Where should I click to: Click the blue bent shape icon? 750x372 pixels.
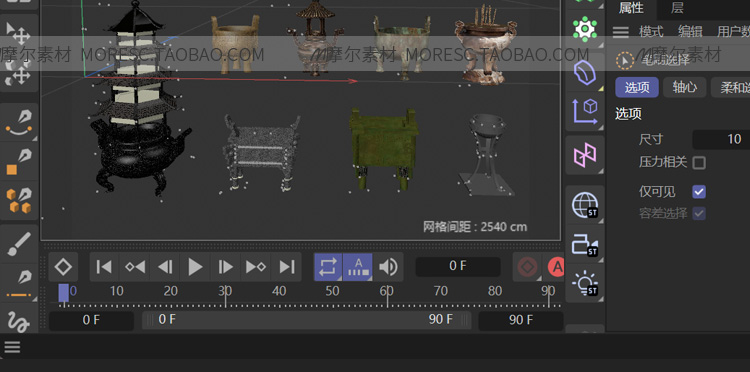tap(585, 73)
